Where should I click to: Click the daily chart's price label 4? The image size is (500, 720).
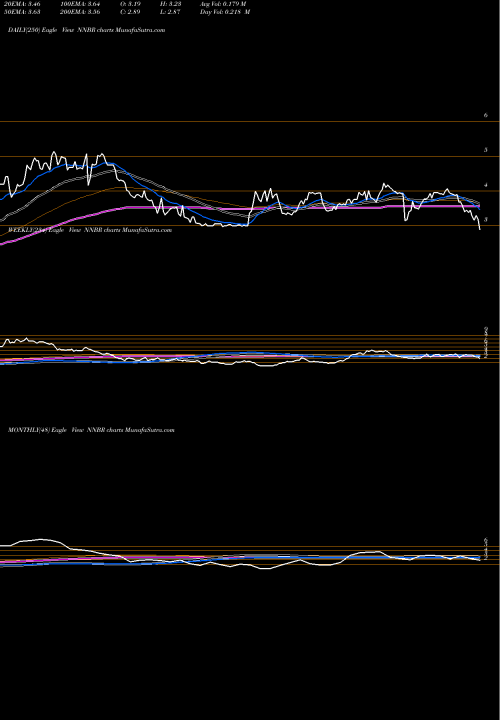click(486, 185)
